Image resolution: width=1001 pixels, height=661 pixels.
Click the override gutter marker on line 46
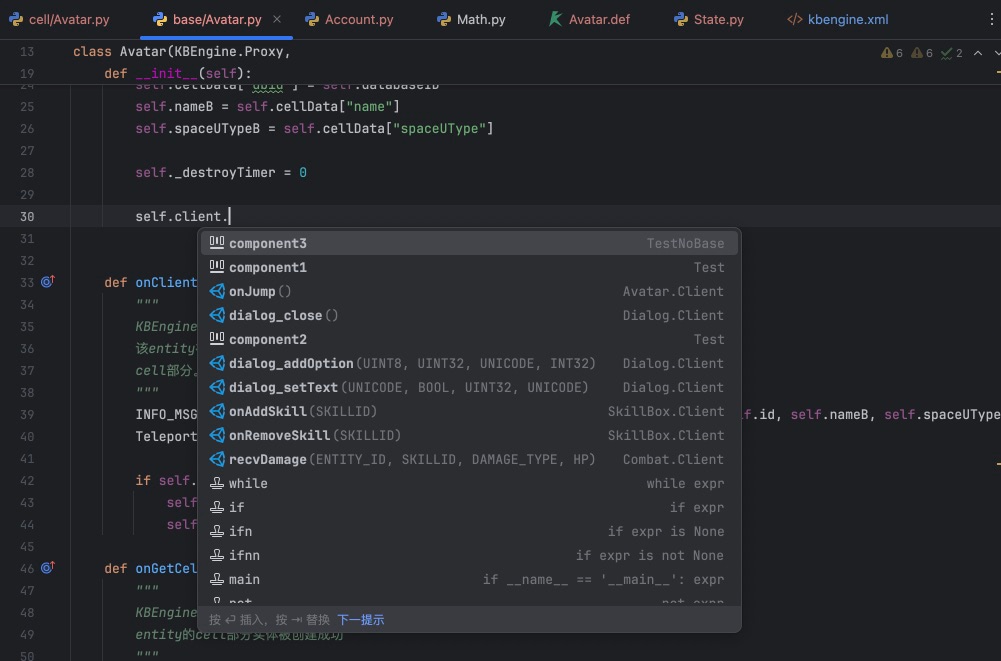tap(47, 568)
